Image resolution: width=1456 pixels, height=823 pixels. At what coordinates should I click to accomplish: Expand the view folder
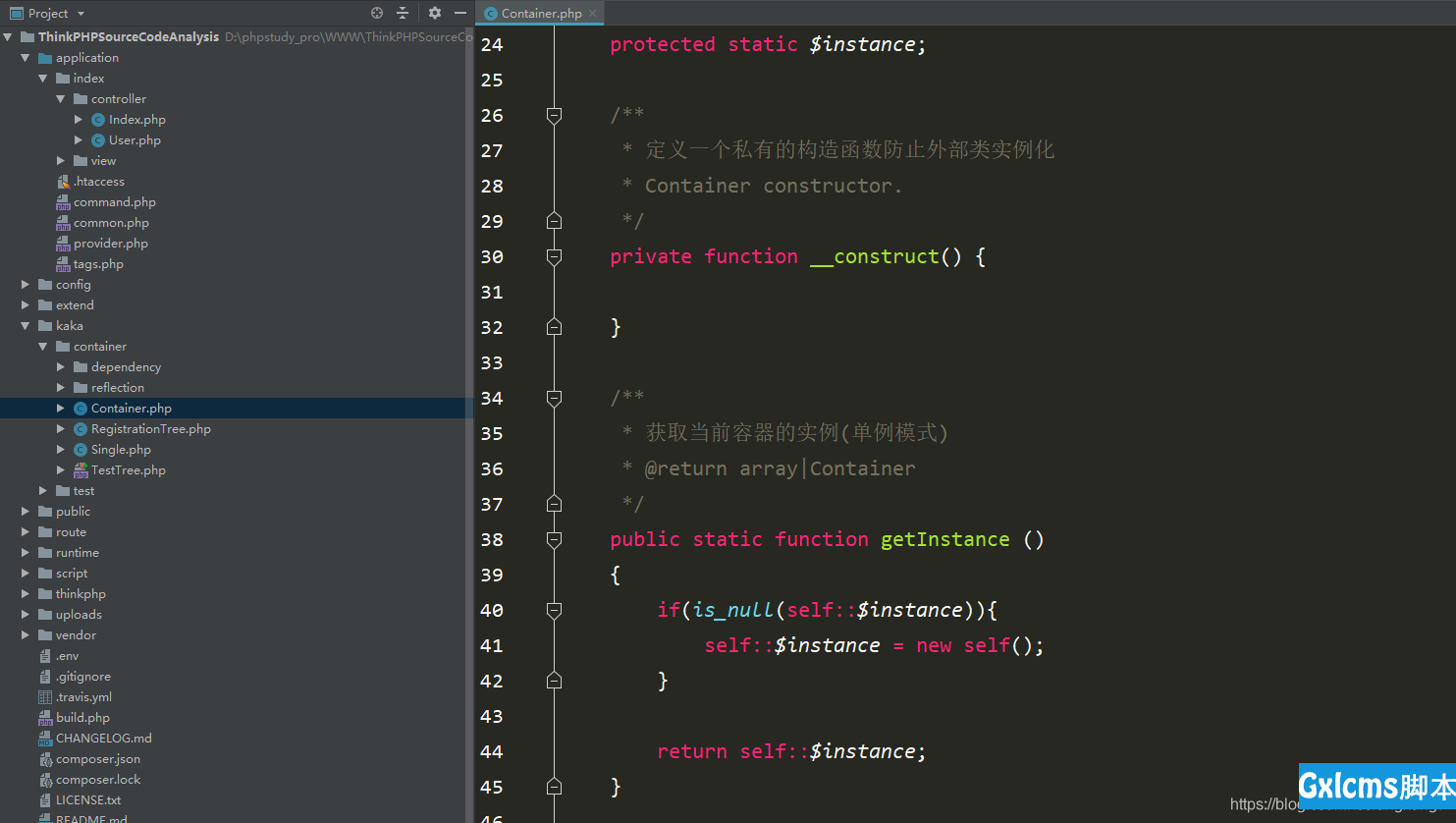pos(61,161)
